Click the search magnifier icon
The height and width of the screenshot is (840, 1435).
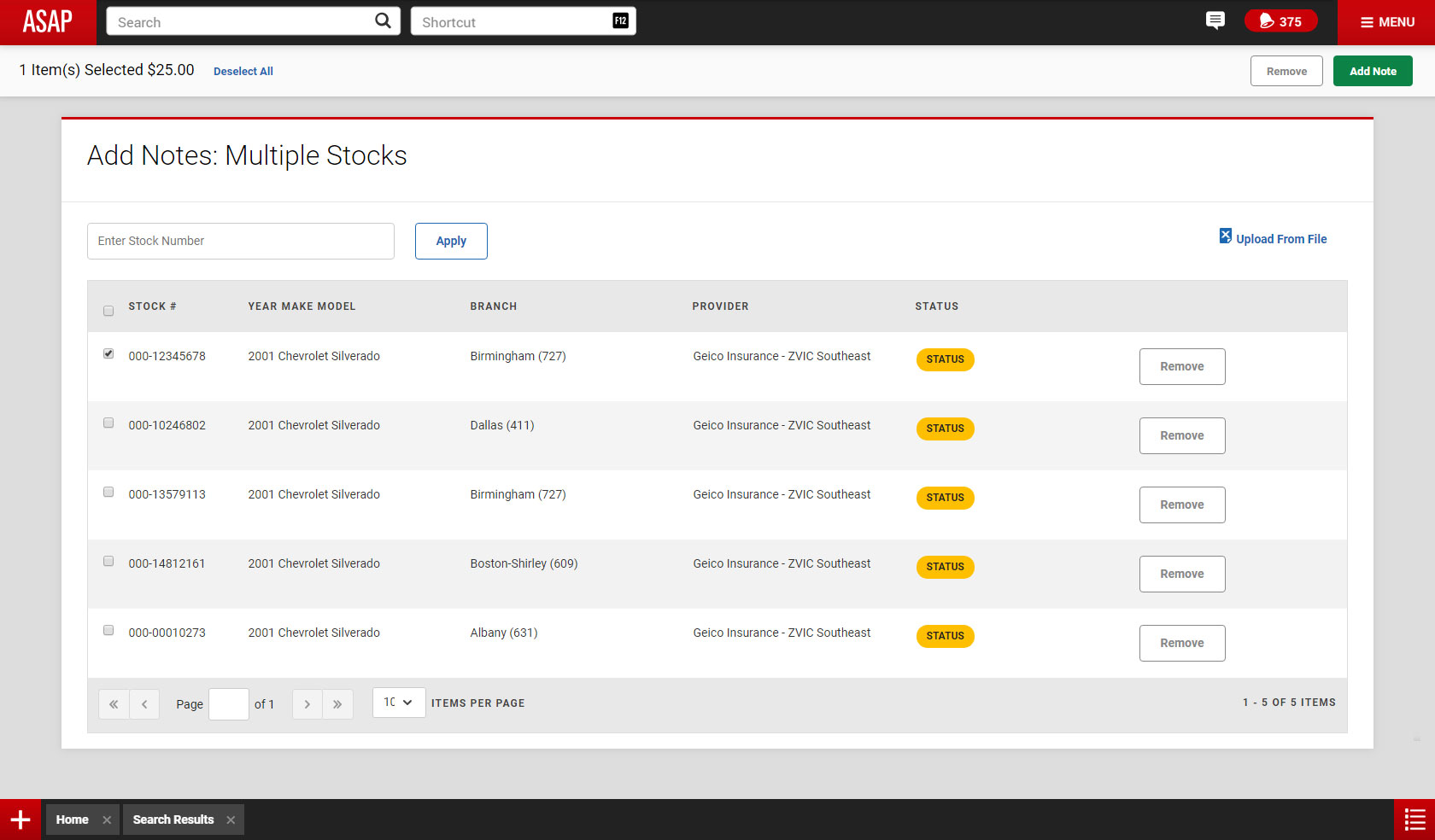pyautogui.click(x=383, y=21)
